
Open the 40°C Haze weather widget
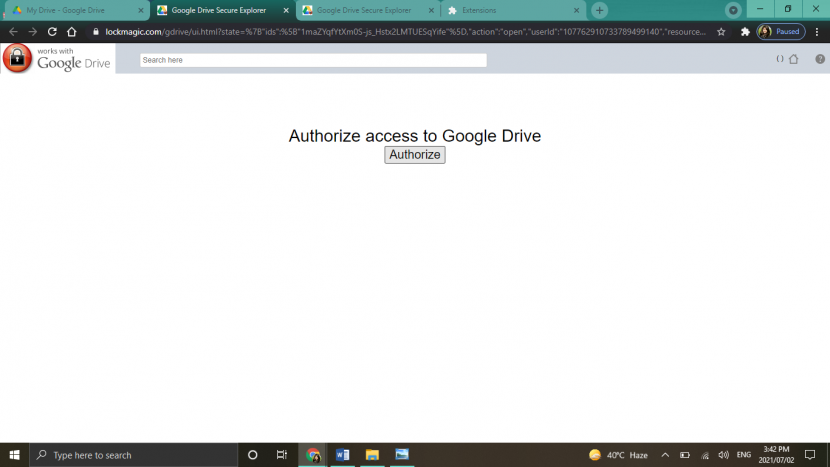[618, 455]
